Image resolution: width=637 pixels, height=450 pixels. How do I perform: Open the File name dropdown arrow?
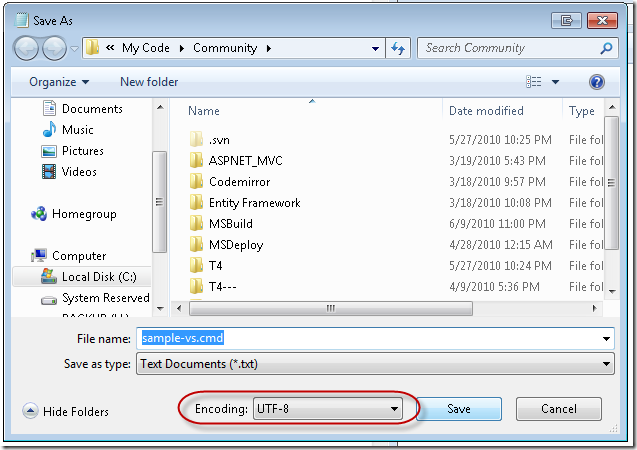tap(607, 339)
